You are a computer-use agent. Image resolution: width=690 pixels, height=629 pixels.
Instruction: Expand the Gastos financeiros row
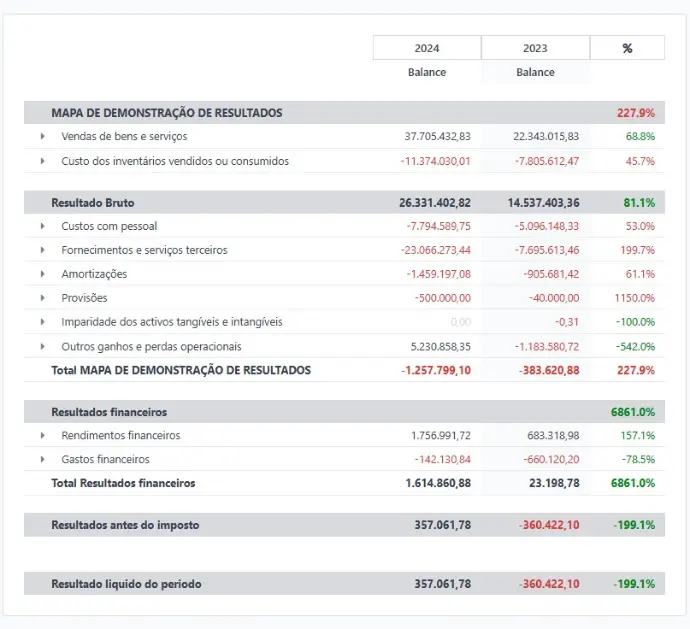coord(42,460)
